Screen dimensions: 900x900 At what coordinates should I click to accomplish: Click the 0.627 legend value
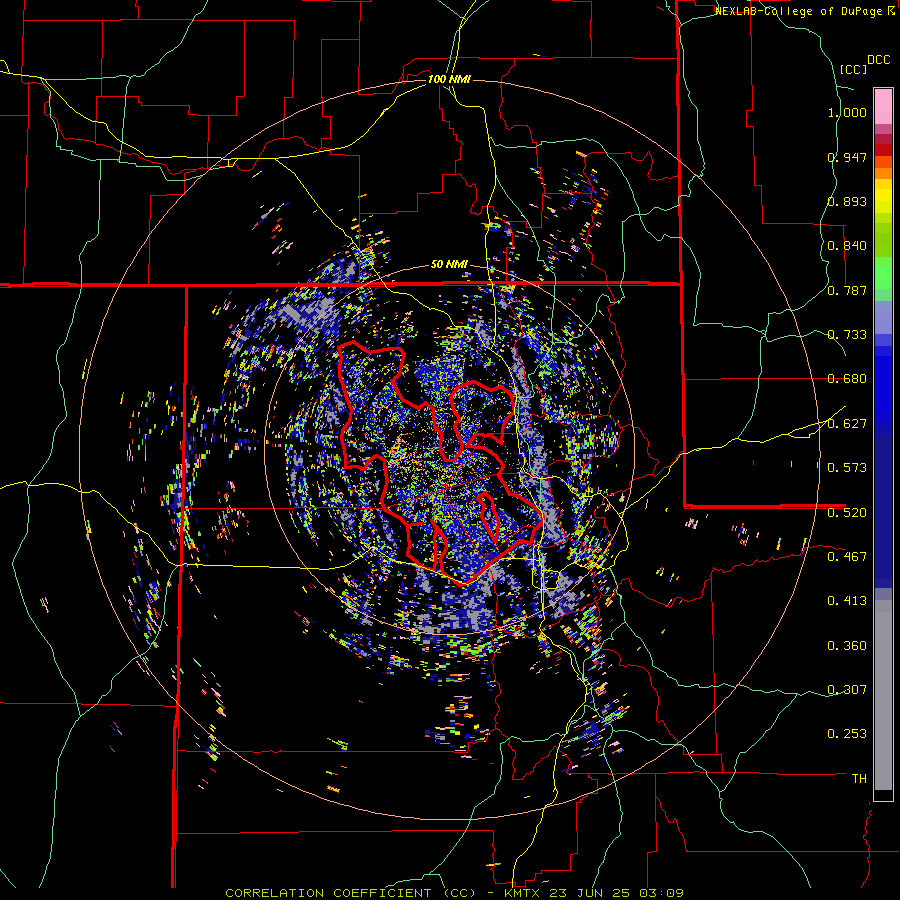847,423
